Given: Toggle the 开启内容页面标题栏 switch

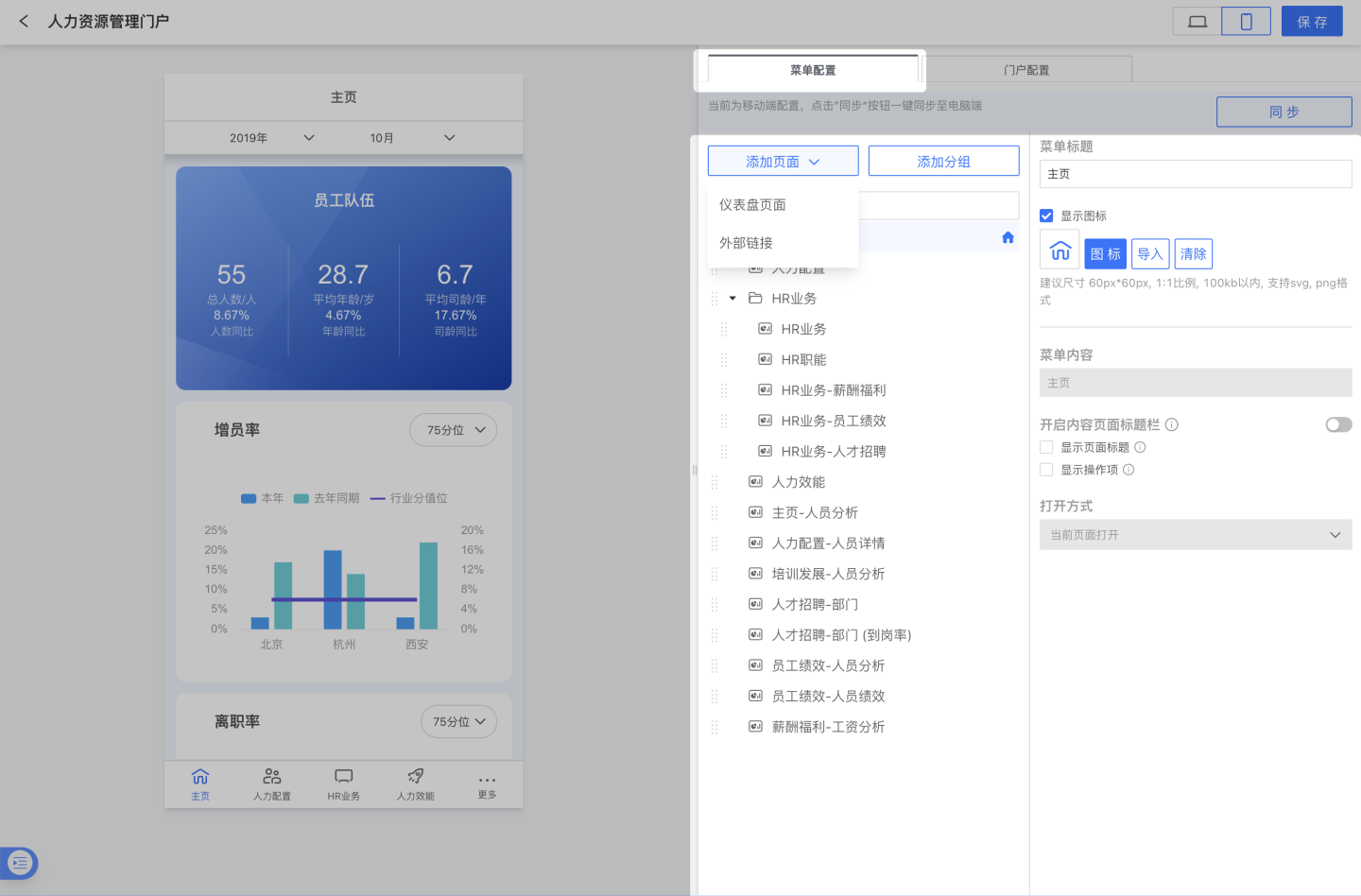Looking at the screenshot, I should point(1337,424).
